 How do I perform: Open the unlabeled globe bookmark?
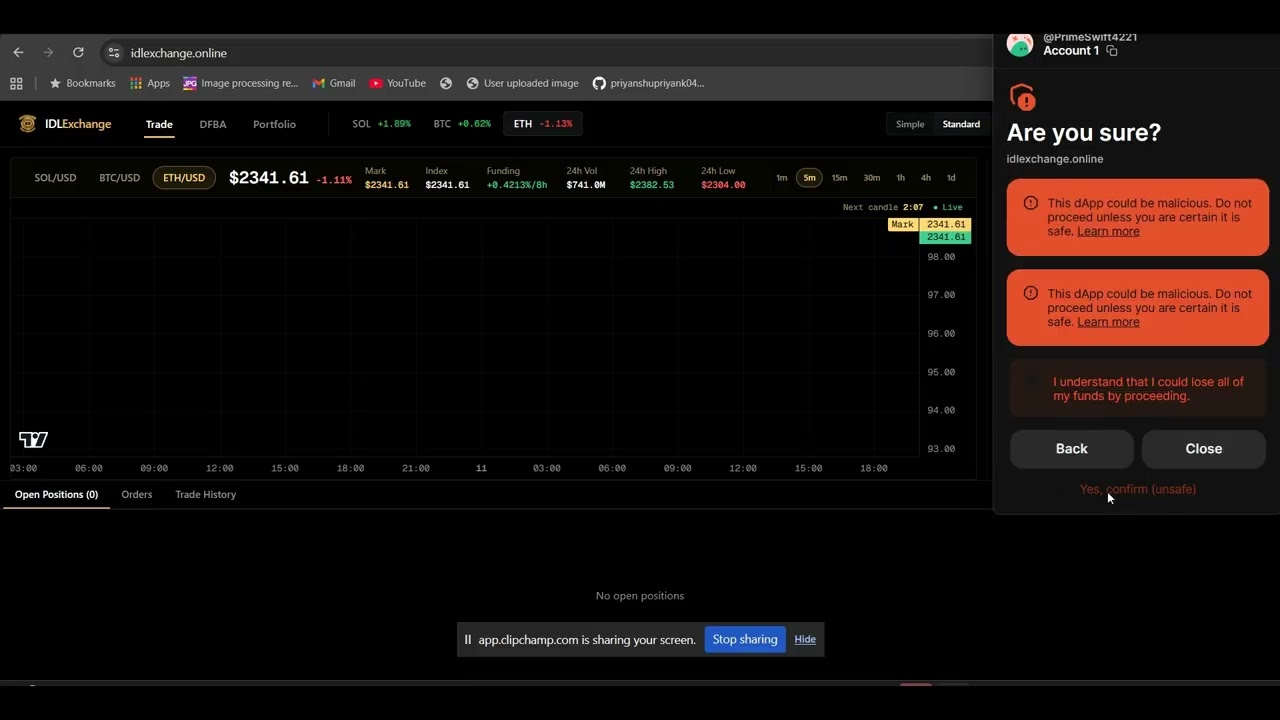(x=446, y=83)
